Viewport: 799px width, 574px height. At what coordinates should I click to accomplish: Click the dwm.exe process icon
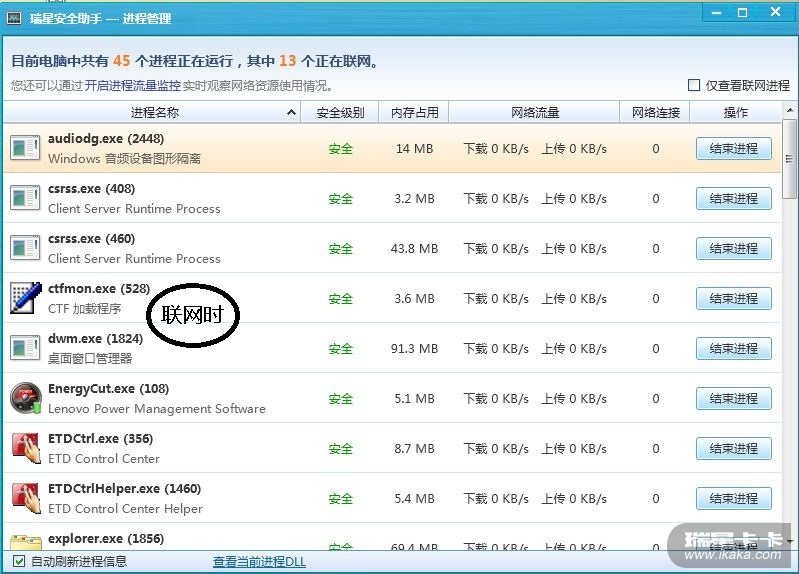(x=25, y=348)
